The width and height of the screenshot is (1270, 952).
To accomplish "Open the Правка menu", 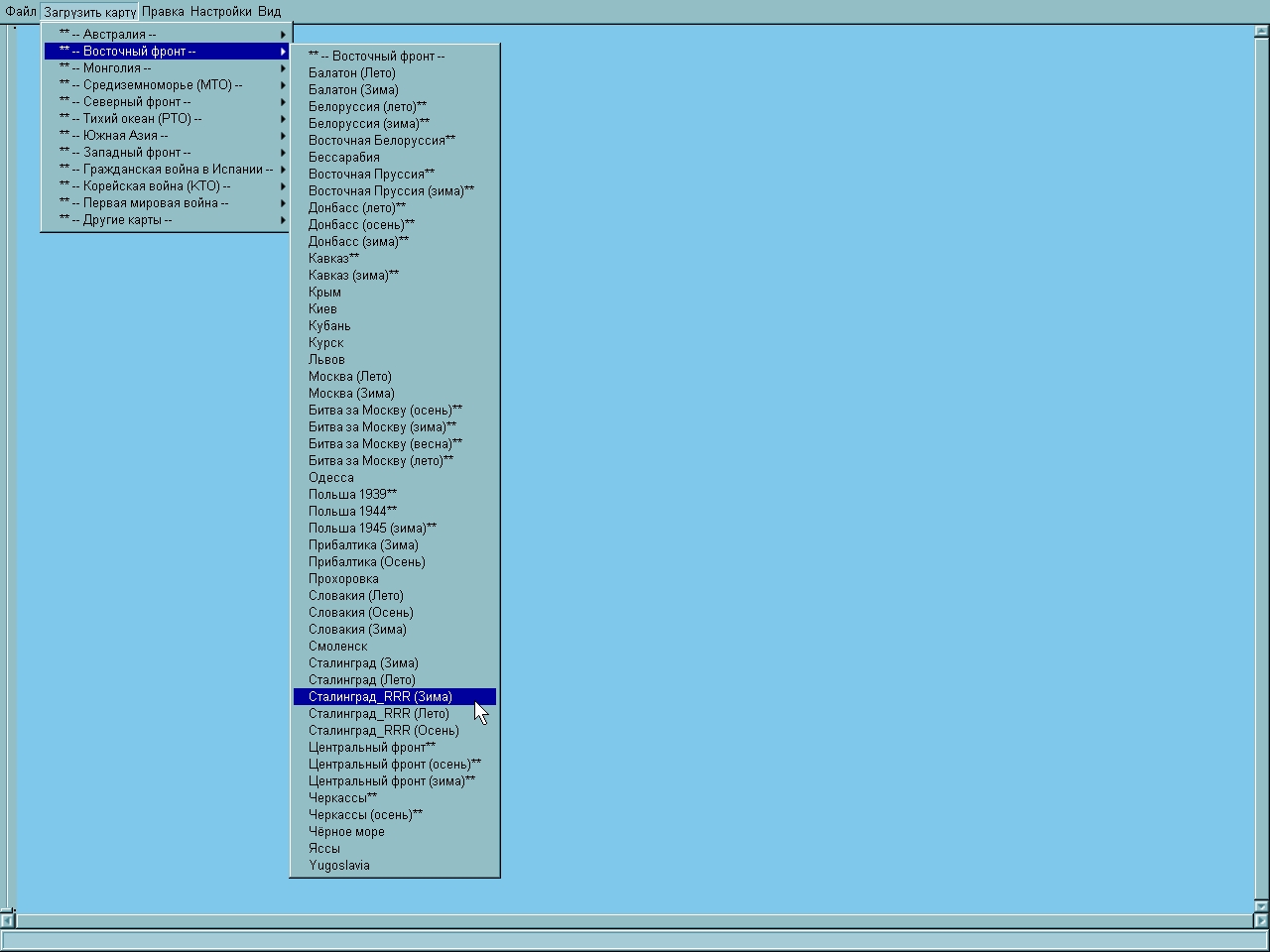I will tap(163, 12).
